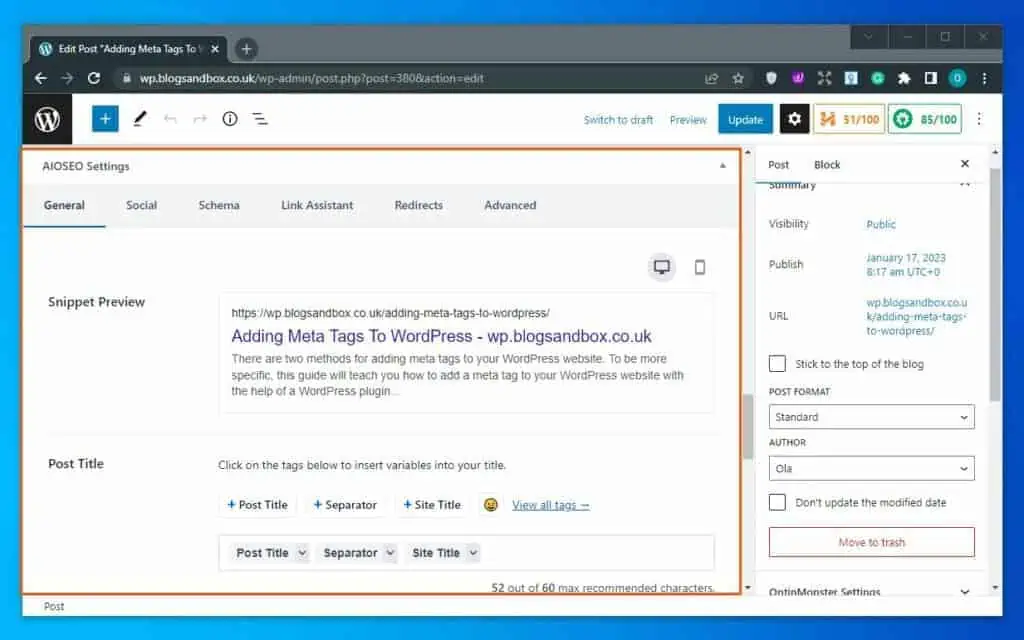
Task: Open the WordPress logo menu
Action: coord(48,118)
